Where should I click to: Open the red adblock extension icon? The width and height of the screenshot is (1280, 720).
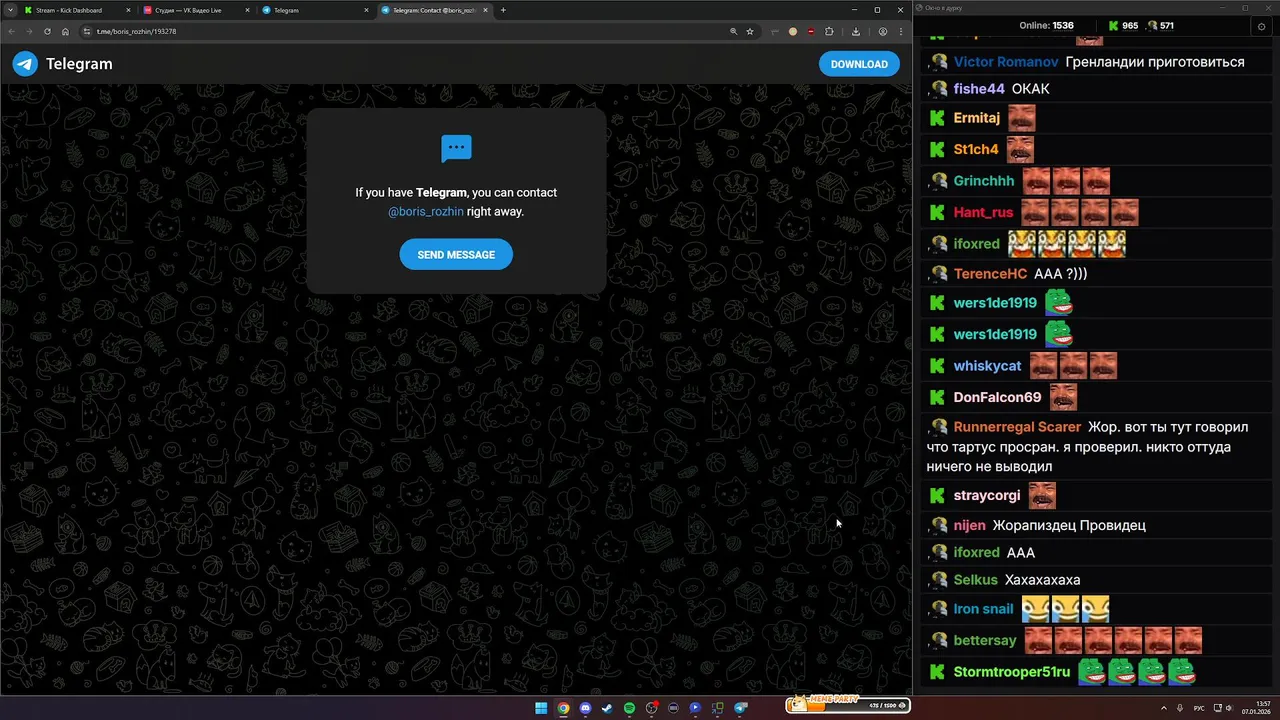click(811, 31)
